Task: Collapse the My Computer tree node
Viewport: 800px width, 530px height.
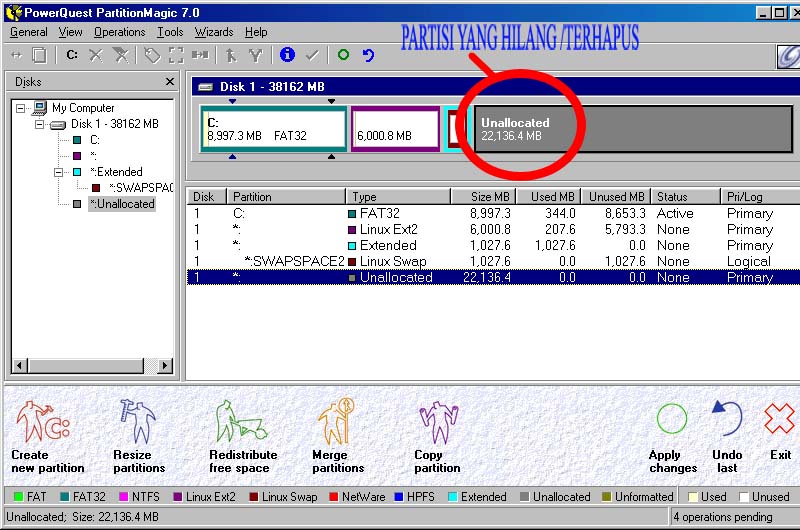Action: pos(20,108)
